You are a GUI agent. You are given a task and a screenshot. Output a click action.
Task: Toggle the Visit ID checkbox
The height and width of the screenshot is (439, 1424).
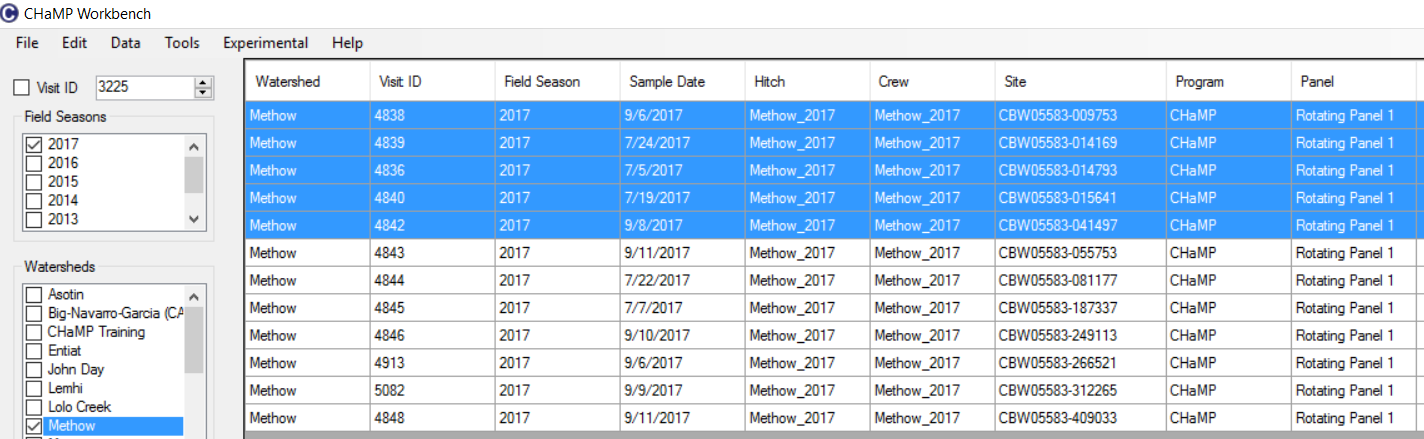coord(20,88)
